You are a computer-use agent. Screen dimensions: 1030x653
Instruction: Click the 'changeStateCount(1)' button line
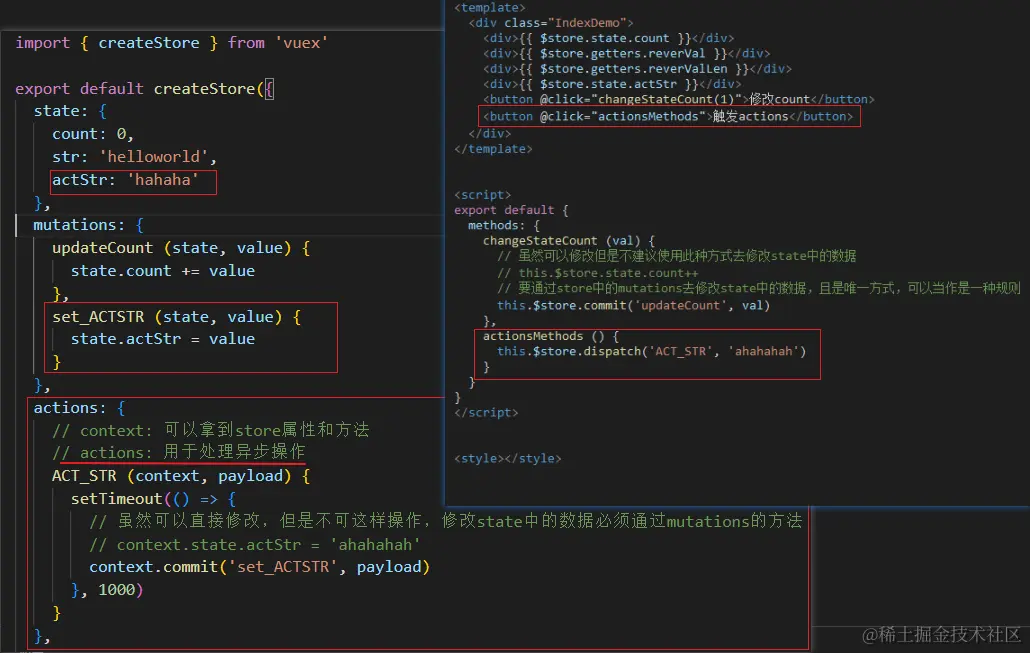coord(679,99)
